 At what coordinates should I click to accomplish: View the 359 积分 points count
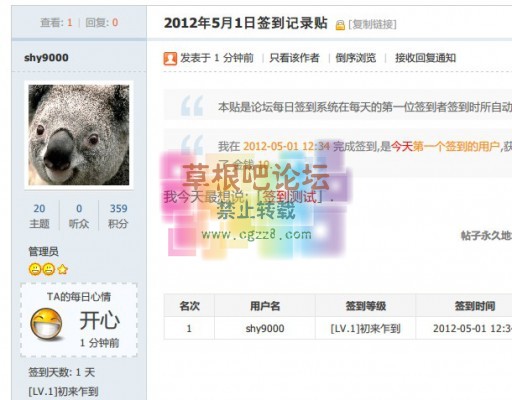(118, 216)
